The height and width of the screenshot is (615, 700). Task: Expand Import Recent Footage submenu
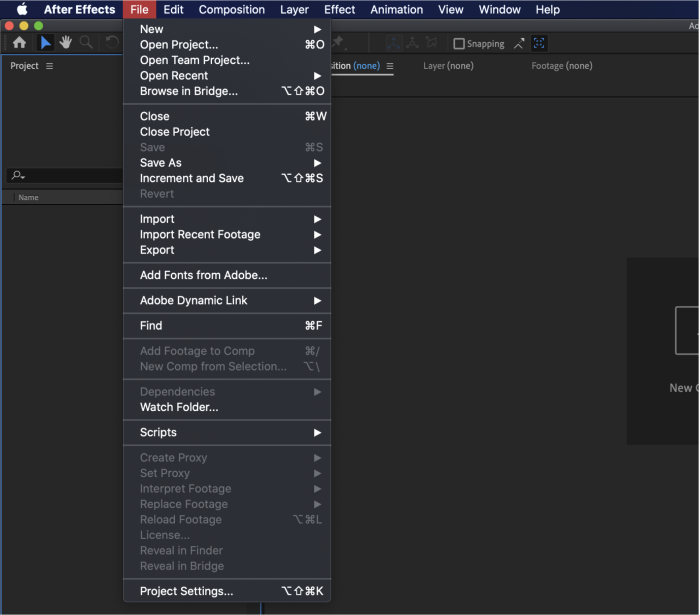point(227,235)
